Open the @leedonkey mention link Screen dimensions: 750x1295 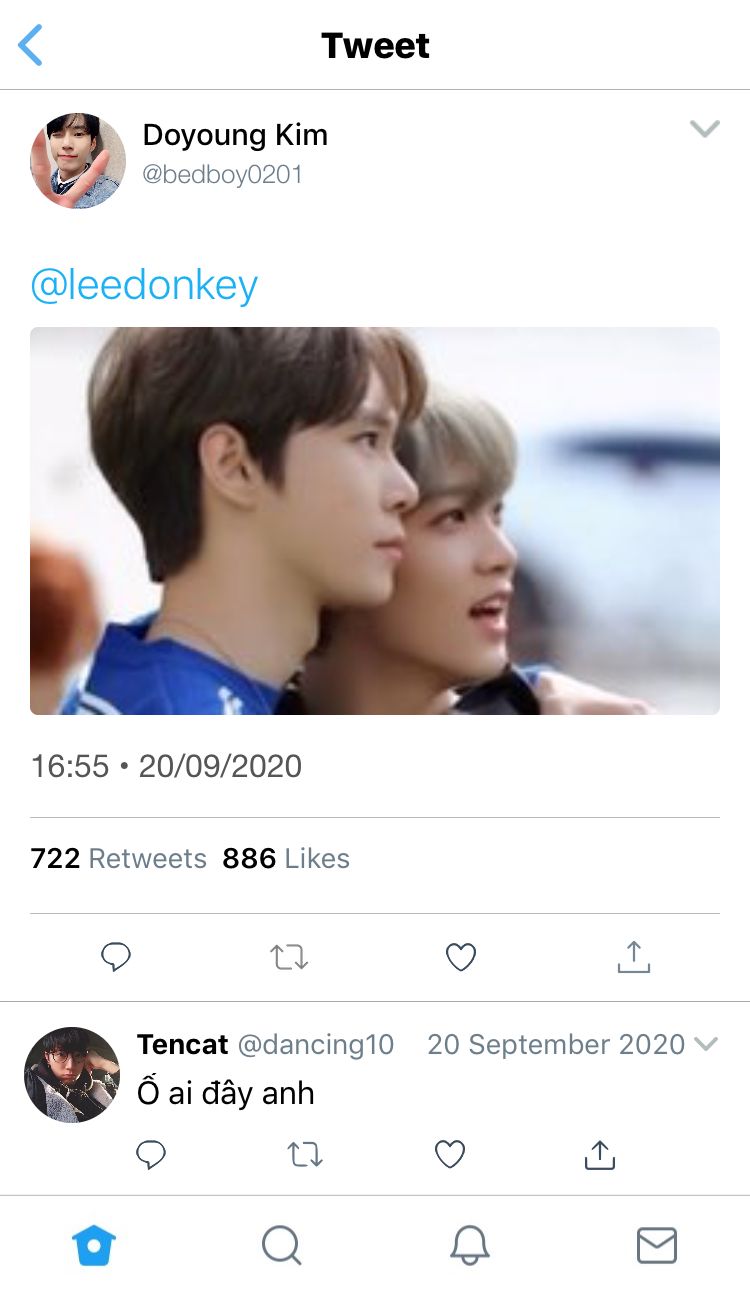[x=144, y=285]
